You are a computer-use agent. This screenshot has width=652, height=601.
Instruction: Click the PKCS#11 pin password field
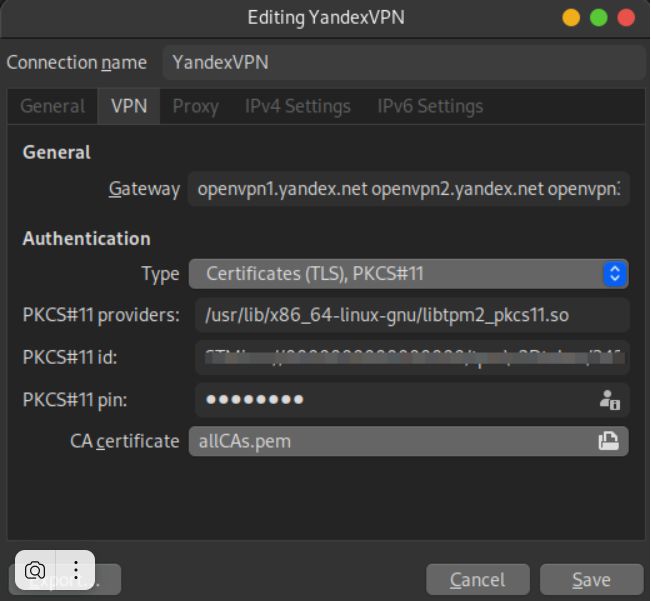395,400
